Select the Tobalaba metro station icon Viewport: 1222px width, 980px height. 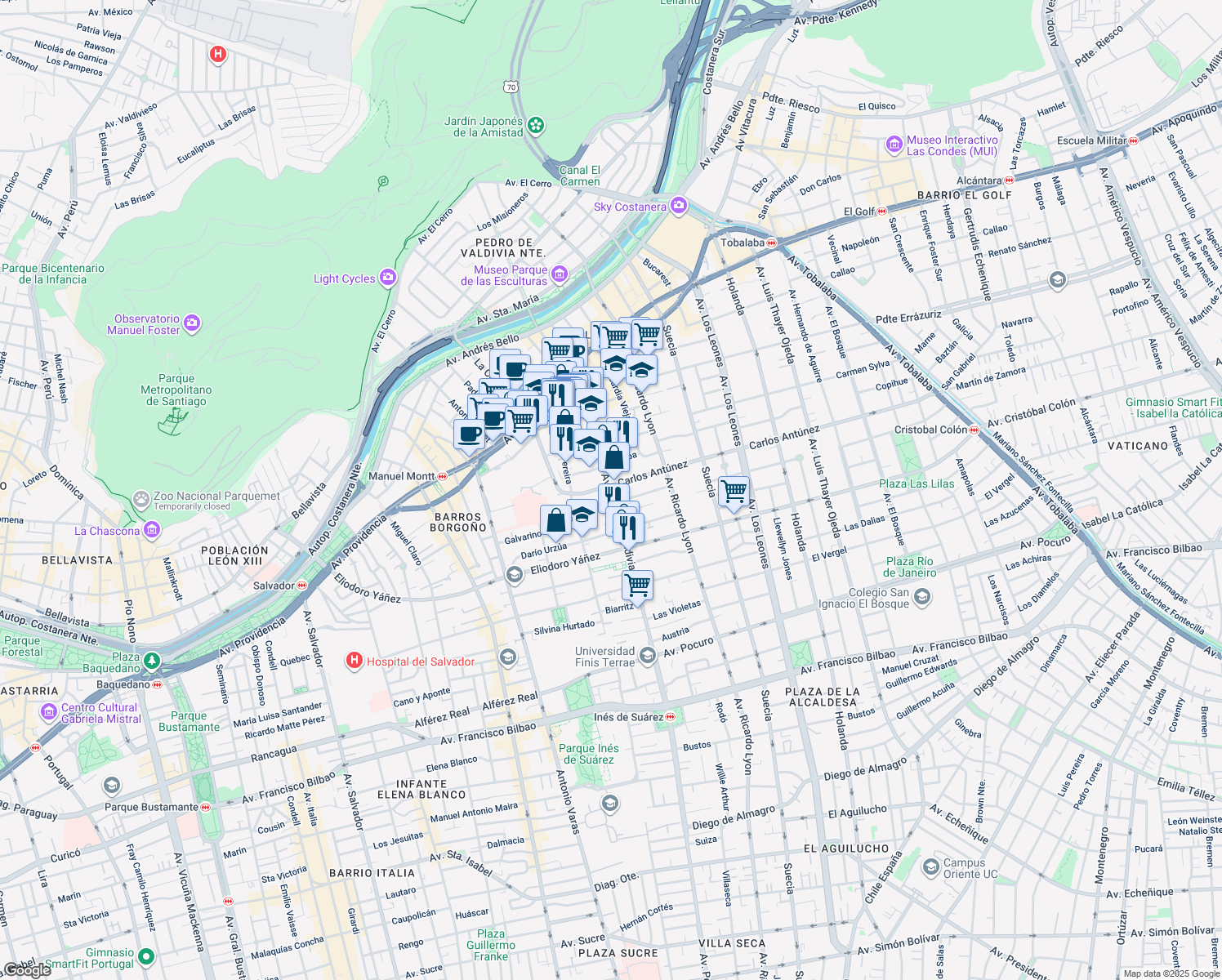pyautogui.click(x=772, y=243)
